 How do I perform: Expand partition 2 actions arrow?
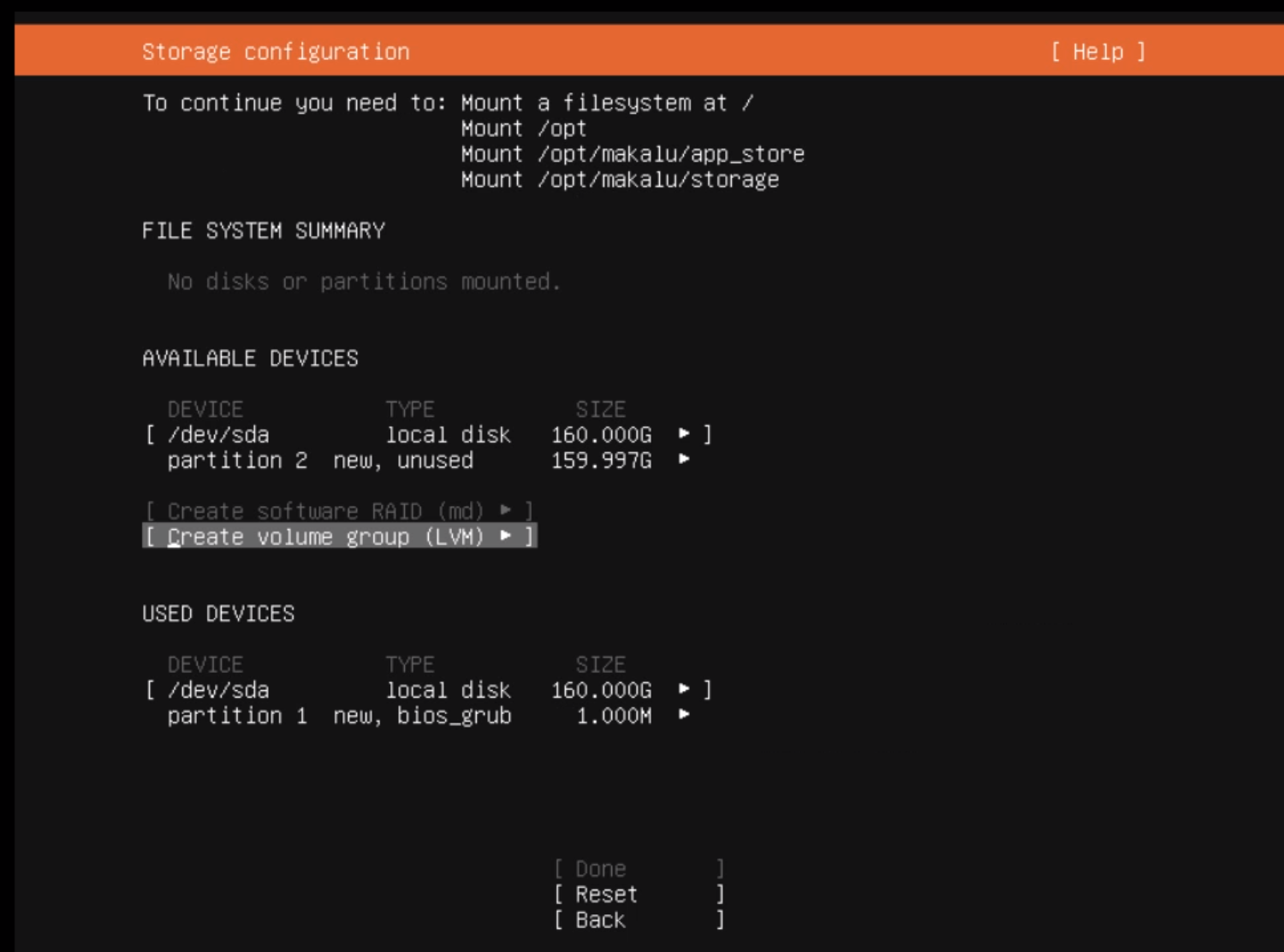click(682, 461)
